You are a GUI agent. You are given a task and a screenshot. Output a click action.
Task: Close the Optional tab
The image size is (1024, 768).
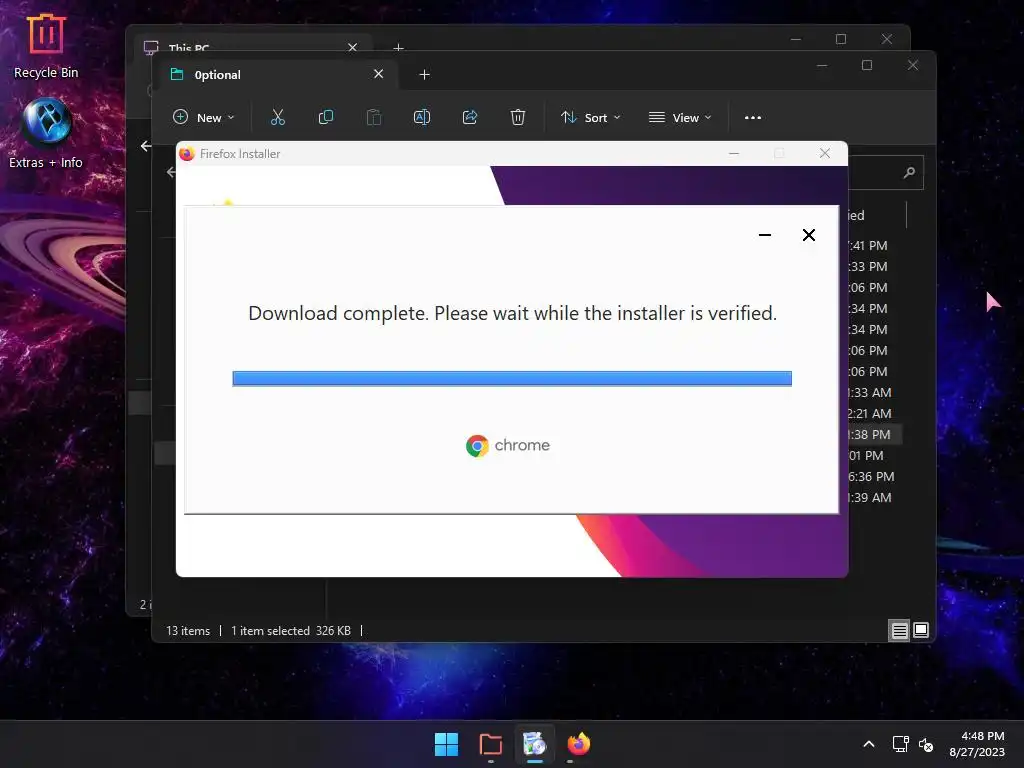pyautogui.click(x=378, y=74)
